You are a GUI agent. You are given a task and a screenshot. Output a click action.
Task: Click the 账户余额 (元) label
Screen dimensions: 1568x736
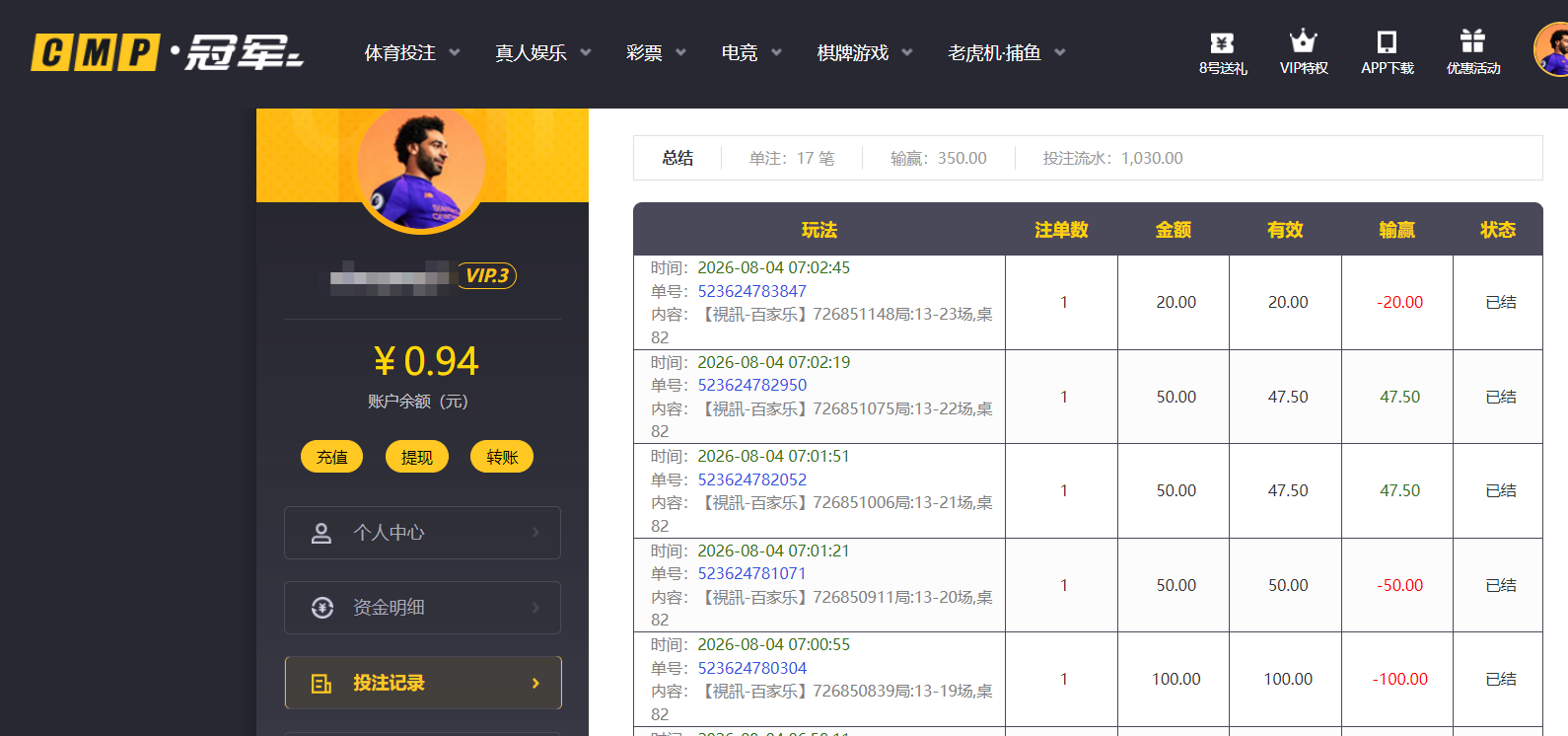click(418, 402)
